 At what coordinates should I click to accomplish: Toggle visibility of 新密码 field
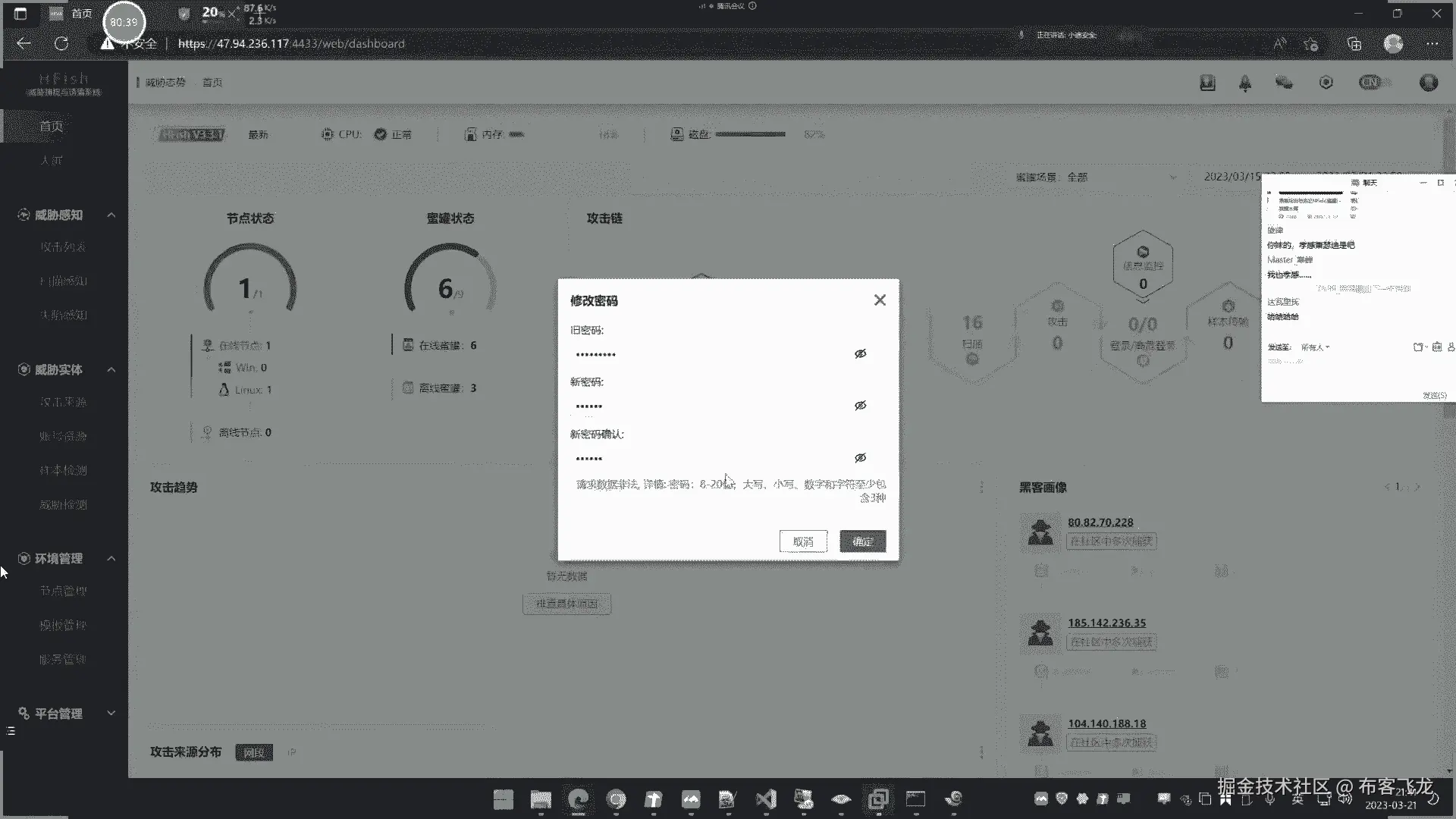coord(860,406)
